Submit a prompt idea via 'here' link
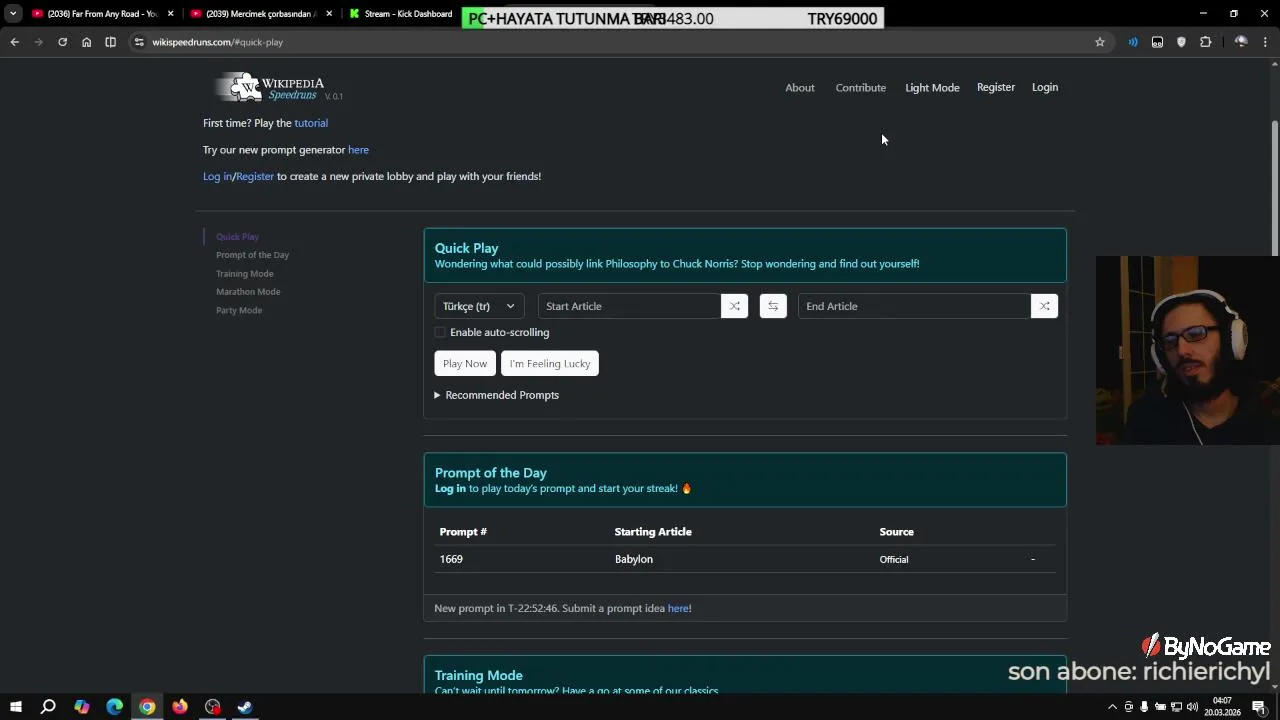The width and height of the screenshot is (1280, 720). tap(678, 608)
